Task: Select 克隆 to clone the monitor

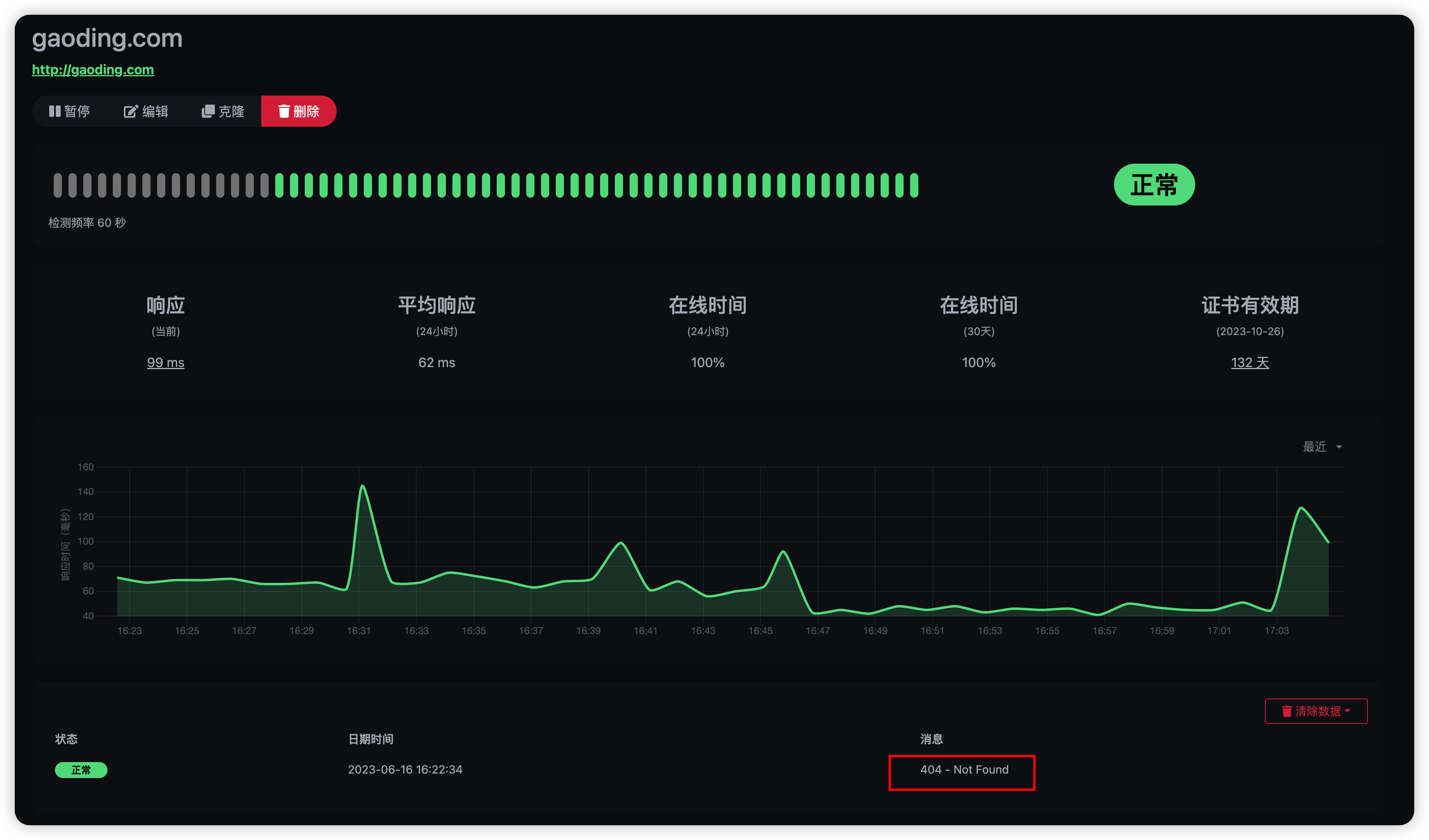Action: click(x=223, y=111)
